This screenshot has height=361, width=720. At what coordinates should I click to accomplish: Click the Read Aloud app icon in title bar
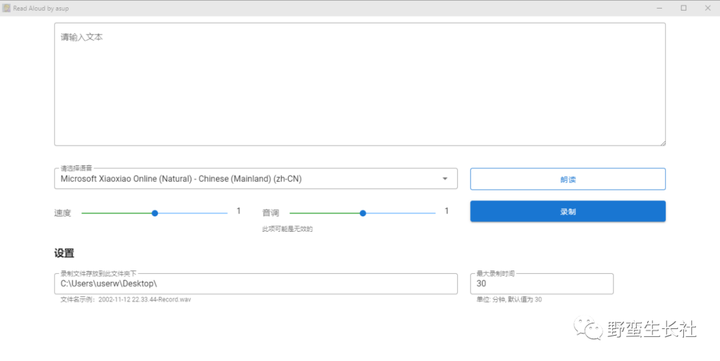coord(6,8)
